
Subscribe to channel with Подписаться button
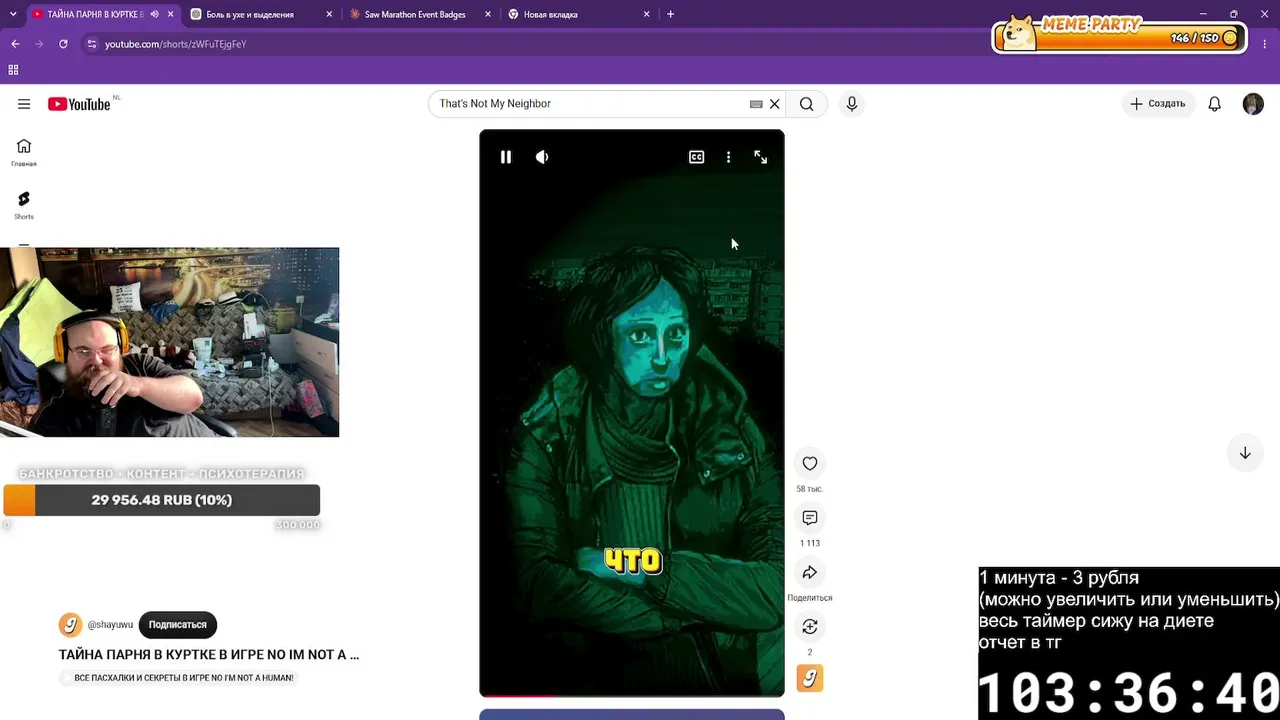[x=178, y=625]
